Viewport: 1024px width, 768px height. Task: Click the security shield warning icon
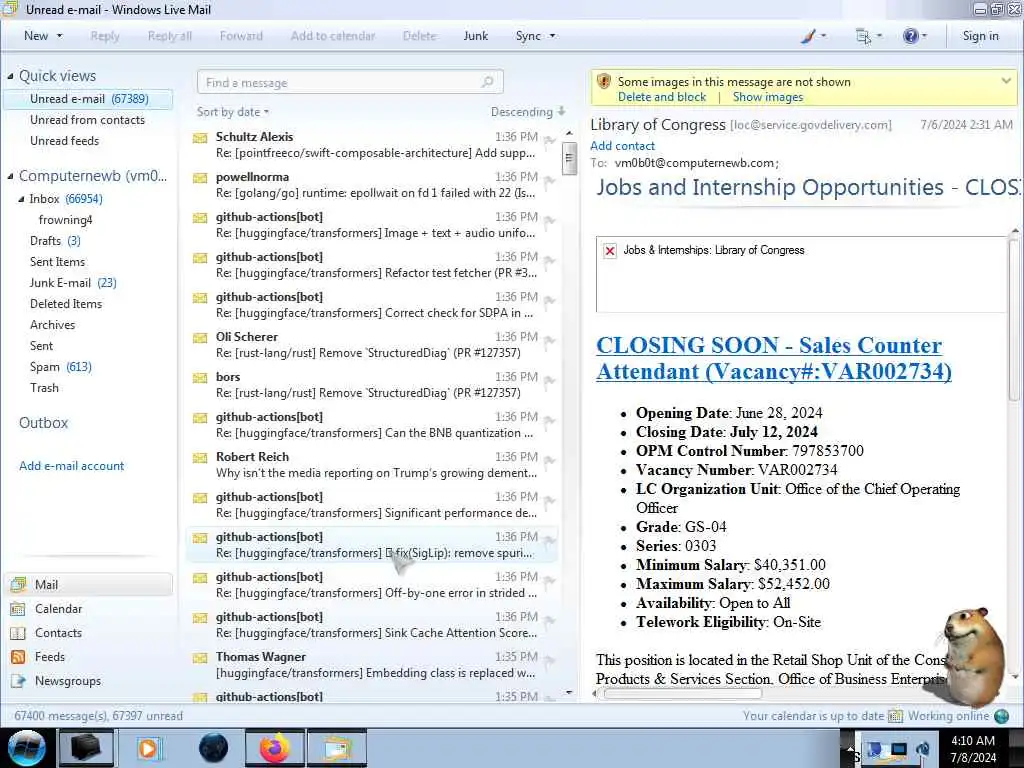point(603,82)
